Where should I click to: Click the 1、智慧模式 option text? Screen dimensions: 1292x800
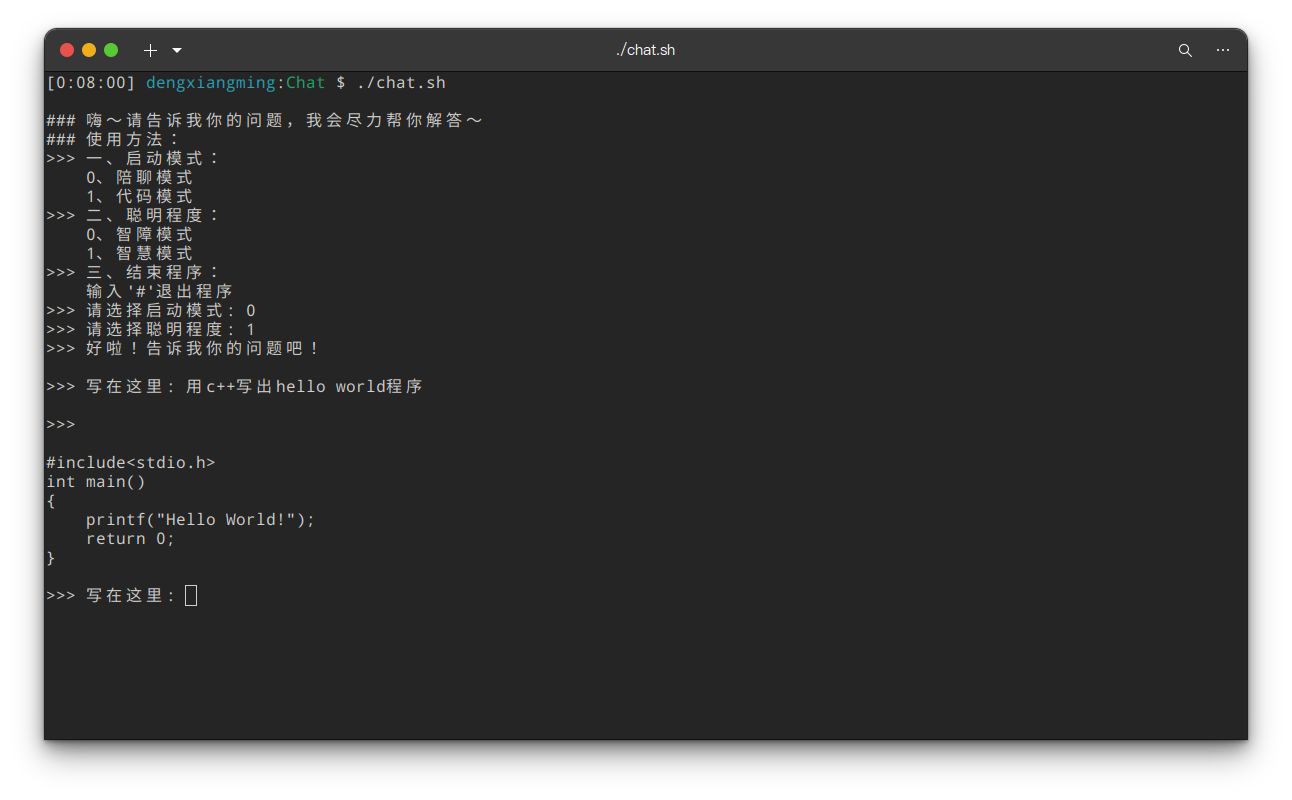[x=139, y=254]
